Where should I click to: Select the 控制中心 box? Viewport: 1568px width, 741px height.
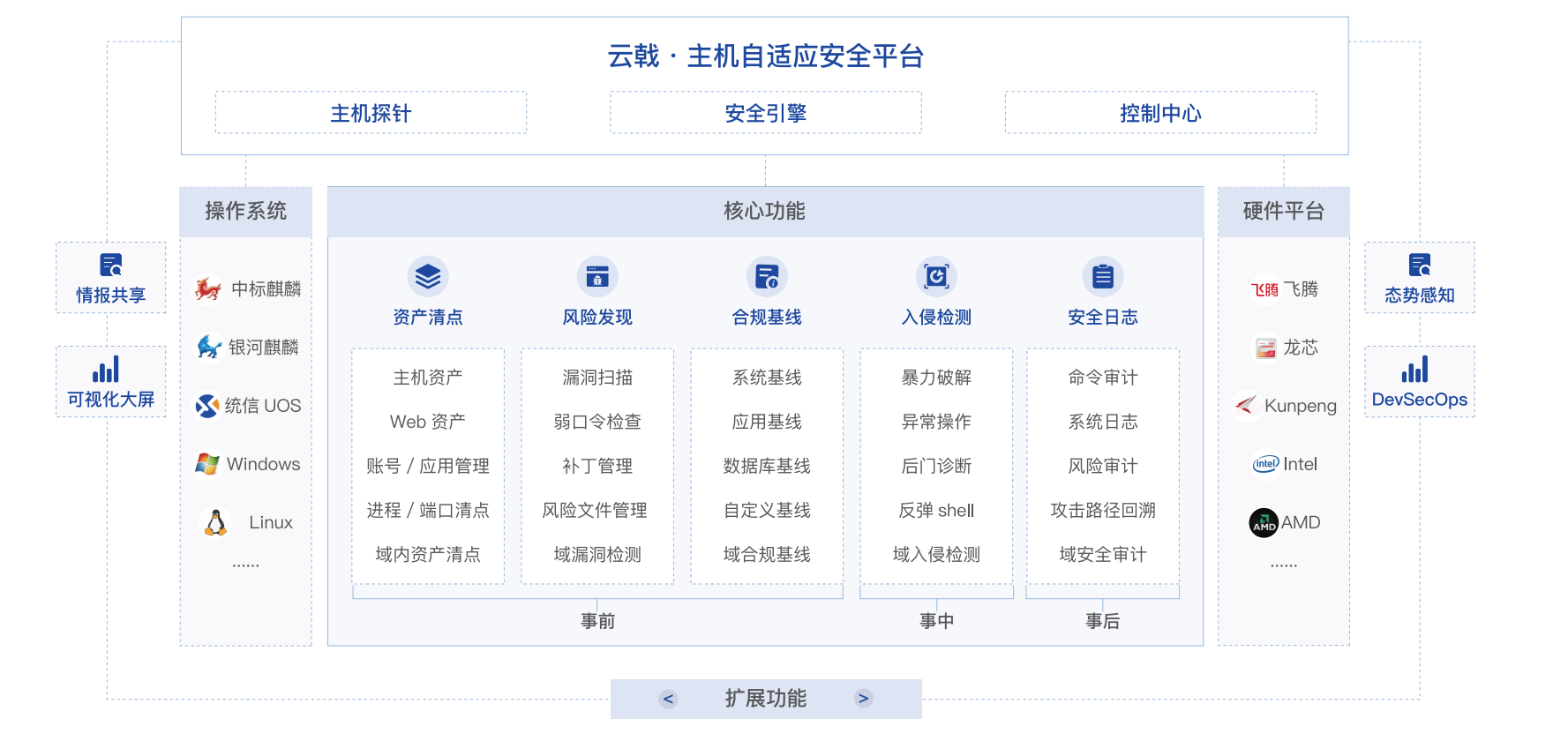(x=1160, y=113)
